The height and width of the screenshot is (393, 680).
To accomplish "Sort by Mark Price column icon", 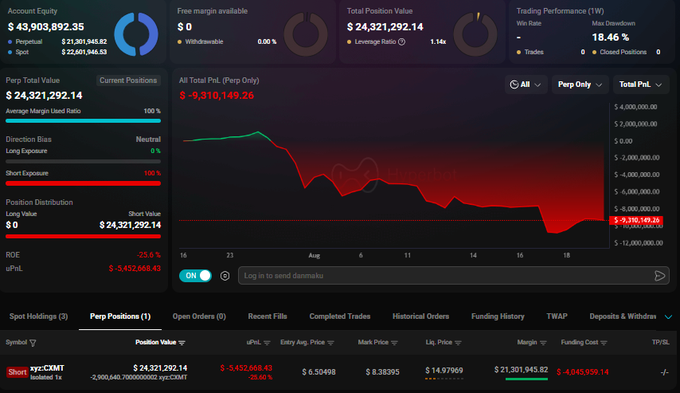I will 394,343.
